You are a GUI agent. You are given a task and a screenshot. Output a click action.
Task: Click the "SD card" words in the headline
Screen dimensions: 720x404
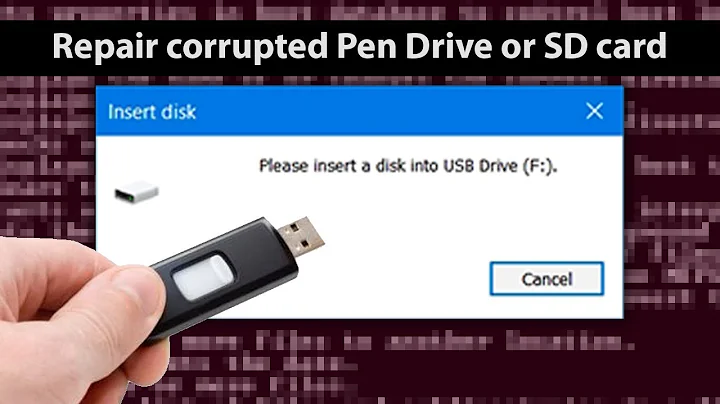[x=605, y=46]
